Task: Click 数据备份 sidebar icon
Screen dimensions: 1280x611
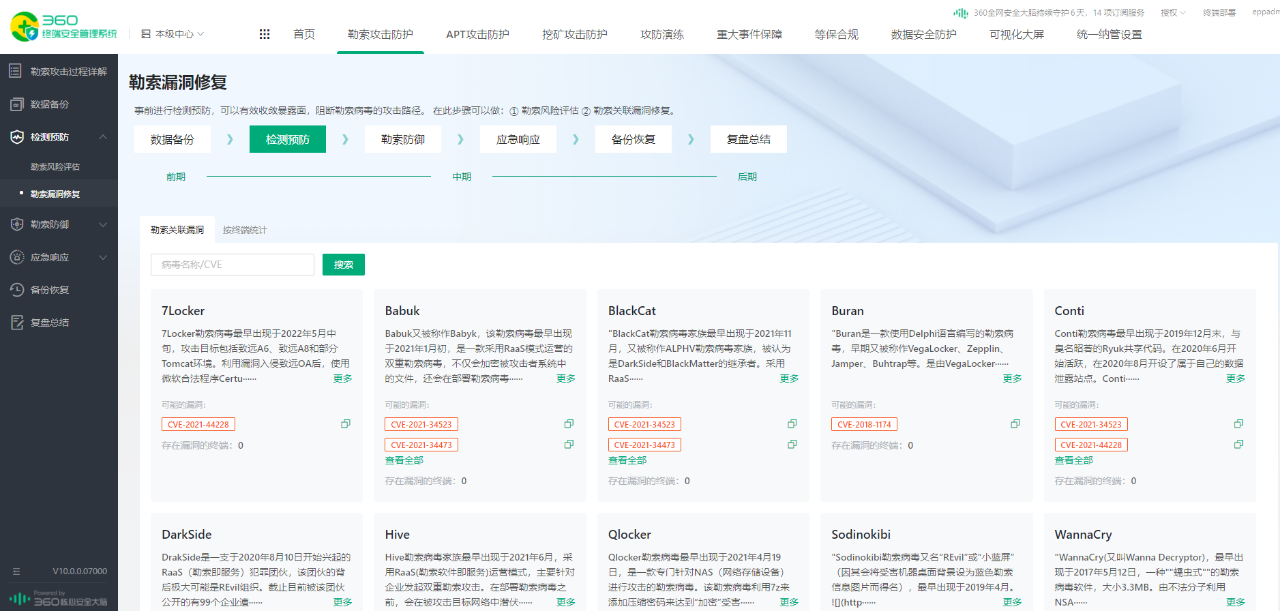Action: [x=16, y=104]
